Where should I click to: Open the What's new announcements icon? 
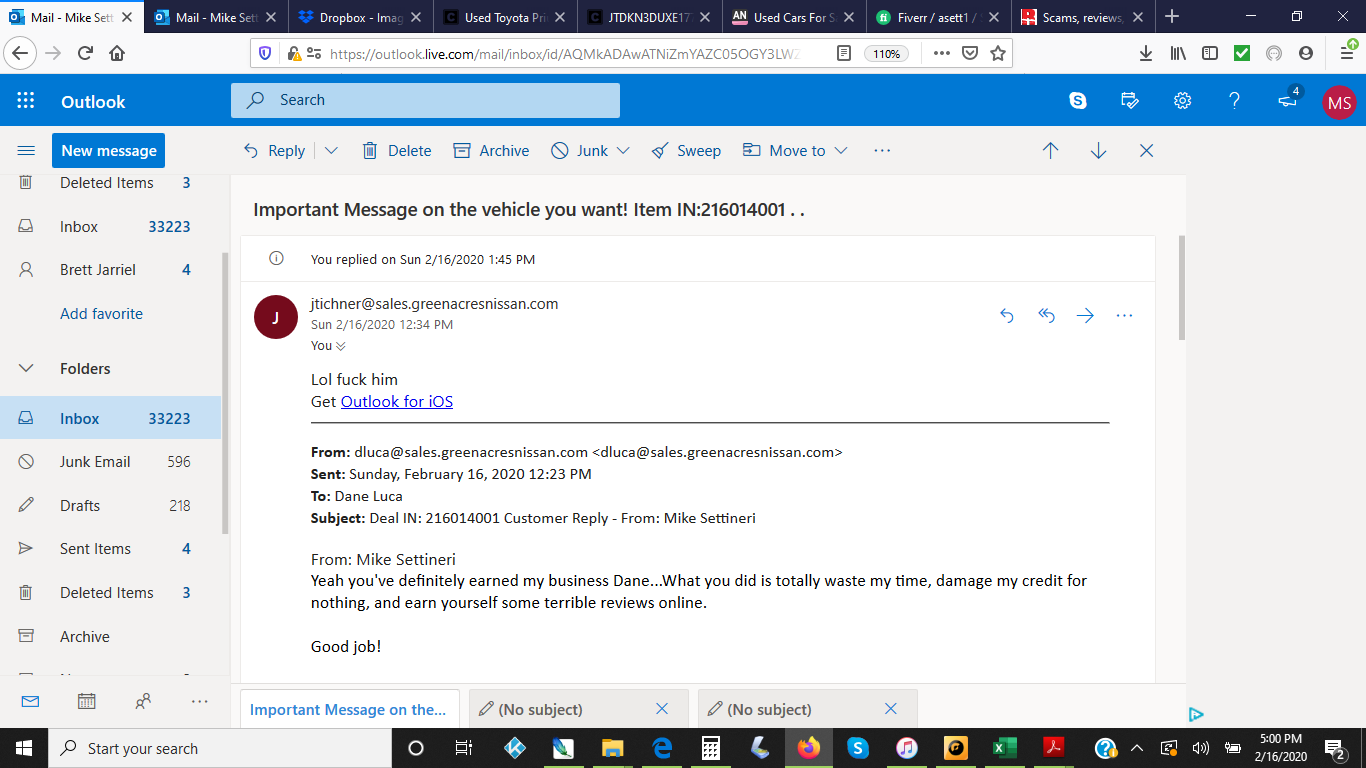tap(1288, 101)
